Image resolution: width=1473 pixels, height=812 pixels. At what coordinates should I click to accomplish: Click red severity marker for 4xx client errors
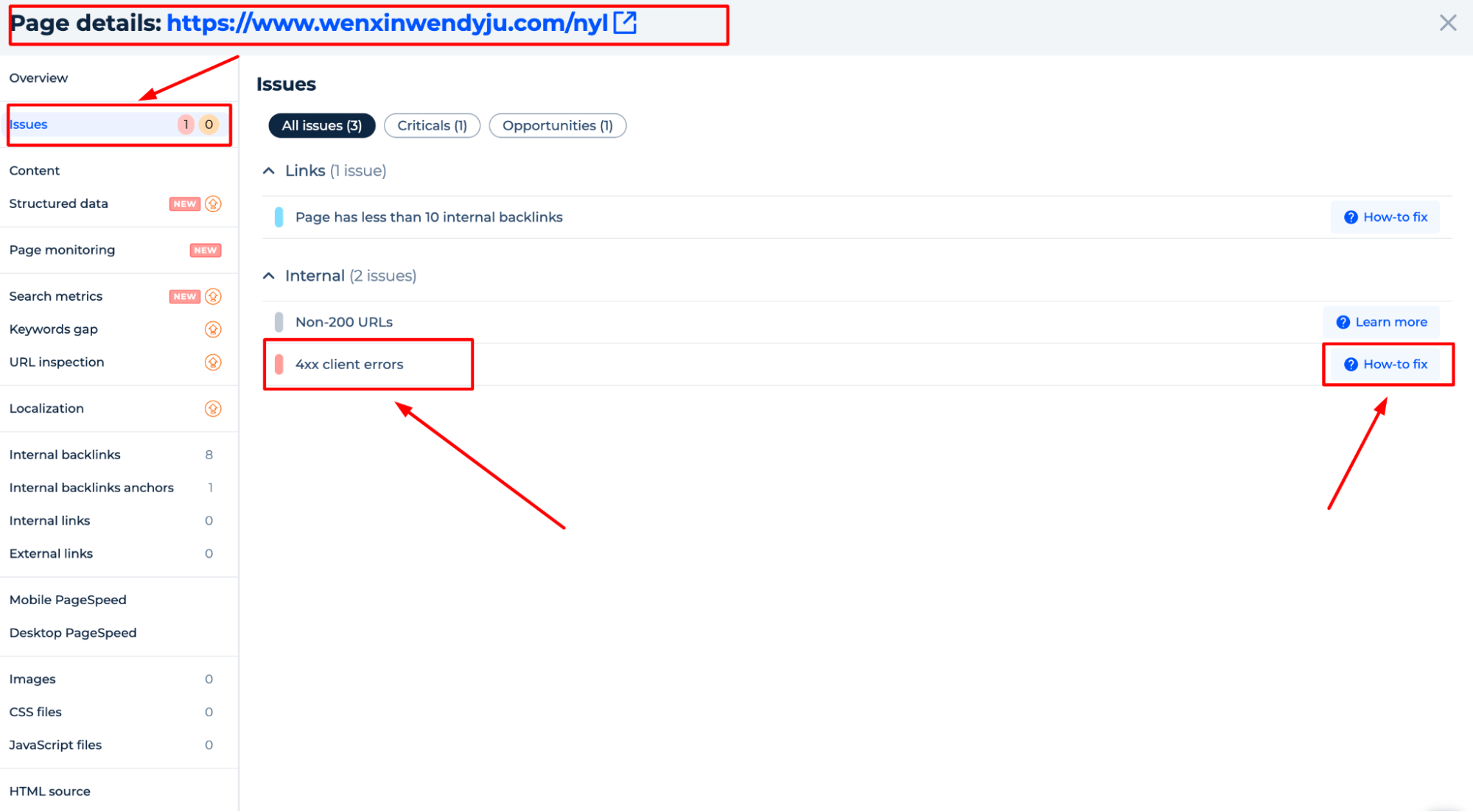tap(279, 364)
